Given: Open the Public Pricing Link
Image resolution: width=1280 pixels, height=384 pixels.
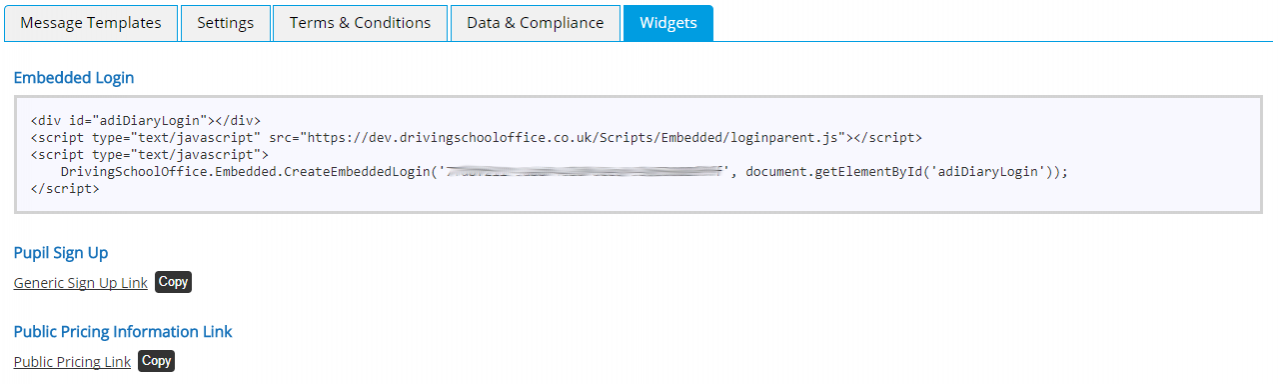Looking at the screenshot, I should [x=72, y=362].
